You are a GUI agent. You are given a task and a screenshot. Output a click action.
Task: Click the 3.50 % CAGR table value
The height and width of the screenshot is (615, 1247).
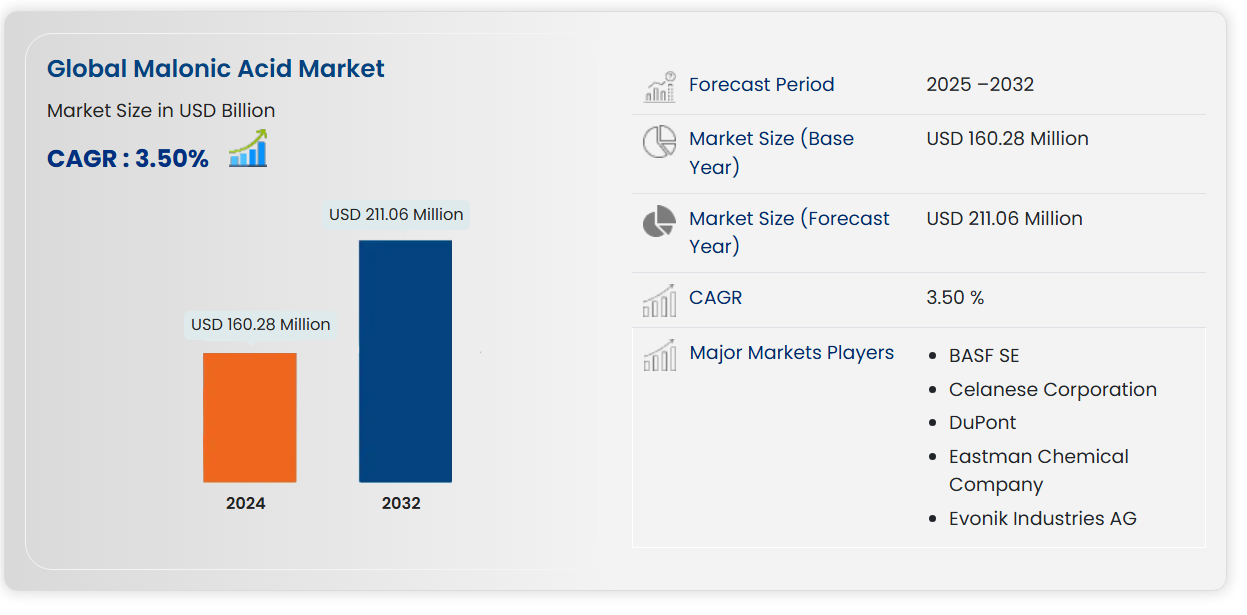point(955,298)
